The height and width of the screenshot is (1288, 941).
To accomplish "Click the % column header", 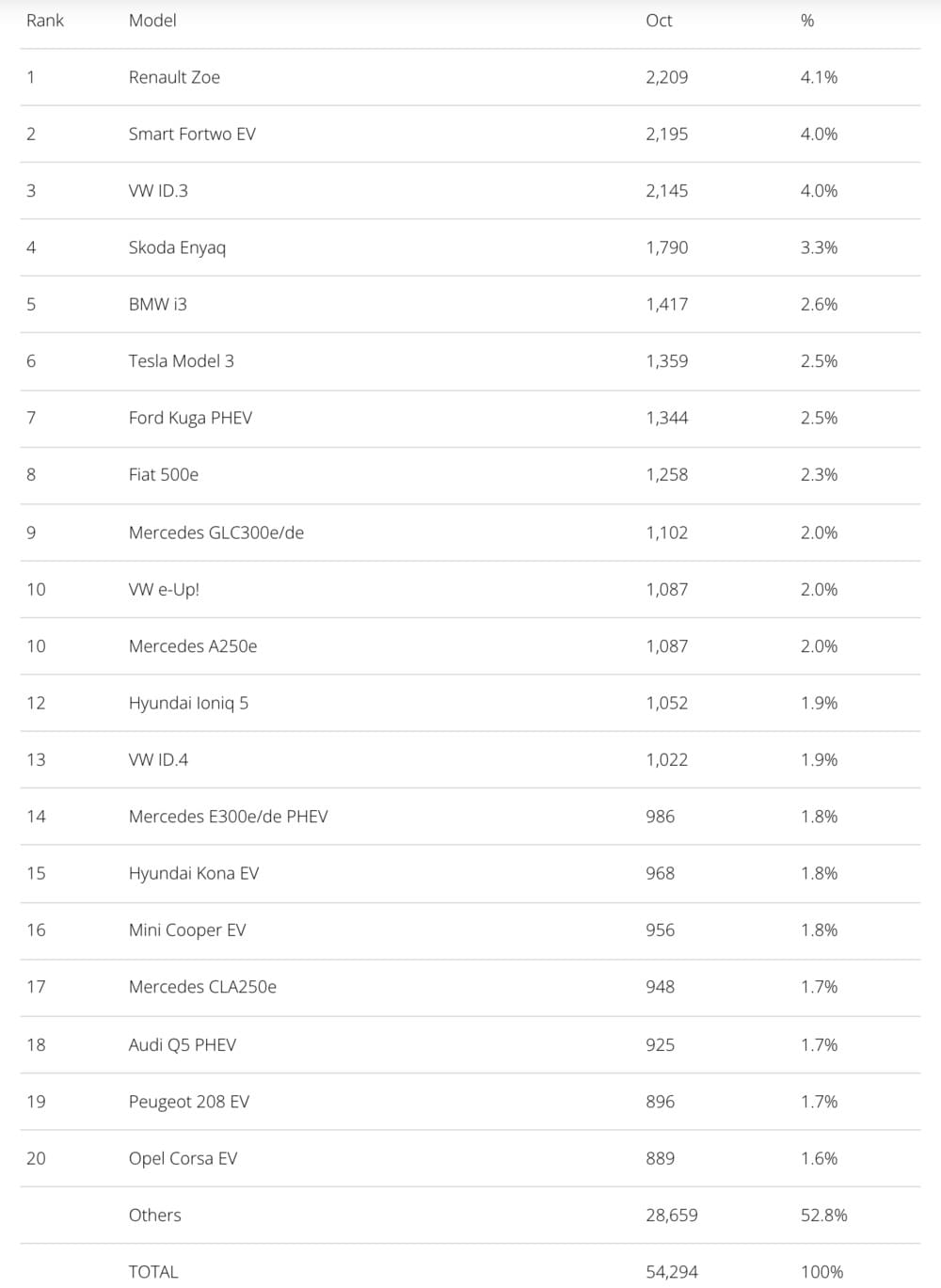I will pyautogui.click(x=807, y=21).
